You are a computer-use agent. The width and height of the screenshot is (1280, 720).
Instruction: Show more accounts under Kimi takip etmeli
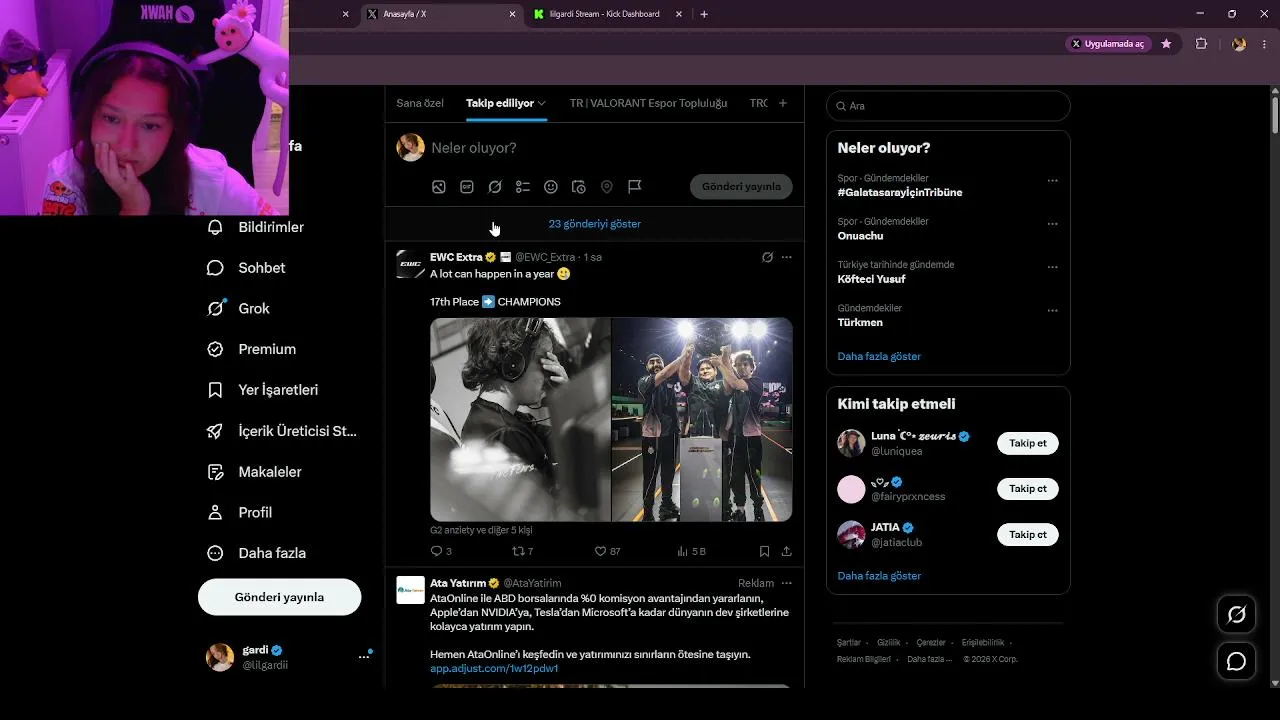click(x=879, y=576)
